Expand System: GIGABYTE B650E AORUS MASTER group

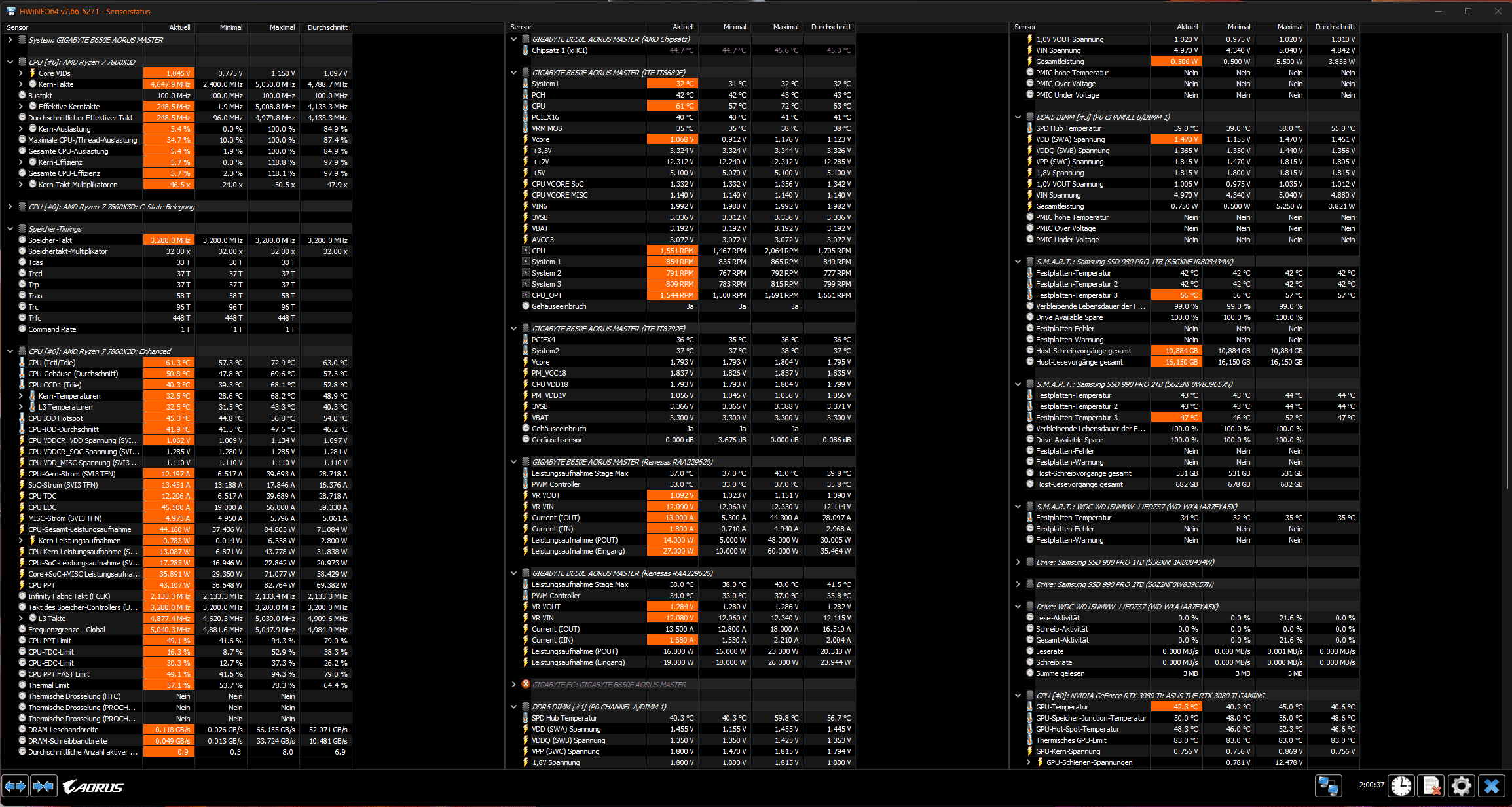click(10, 39)
